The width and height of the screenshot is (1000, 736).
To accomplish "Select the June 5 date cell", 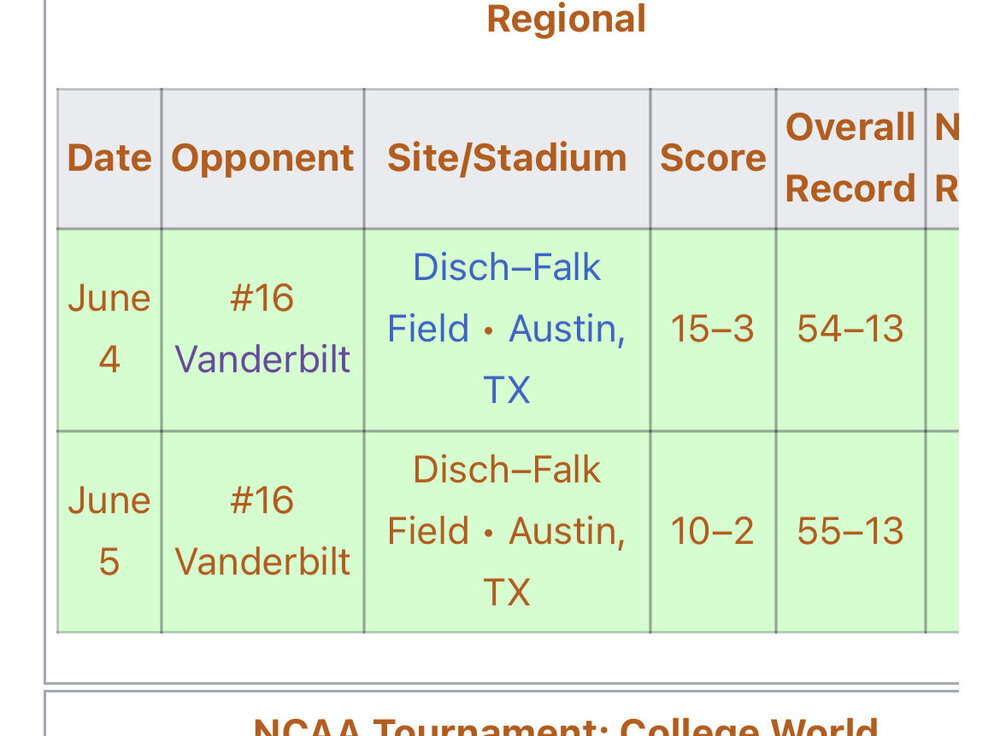I will [x=109, y=531].
